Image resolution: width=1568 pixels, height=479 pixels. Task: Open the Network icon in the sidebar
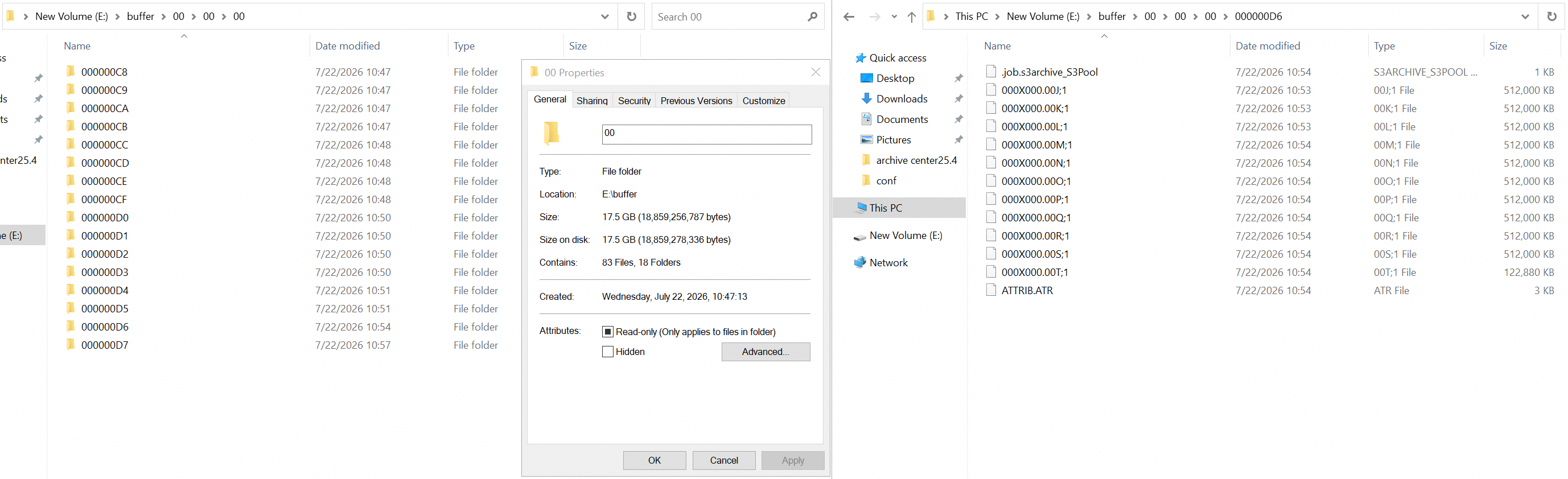(x=859, y=262)
